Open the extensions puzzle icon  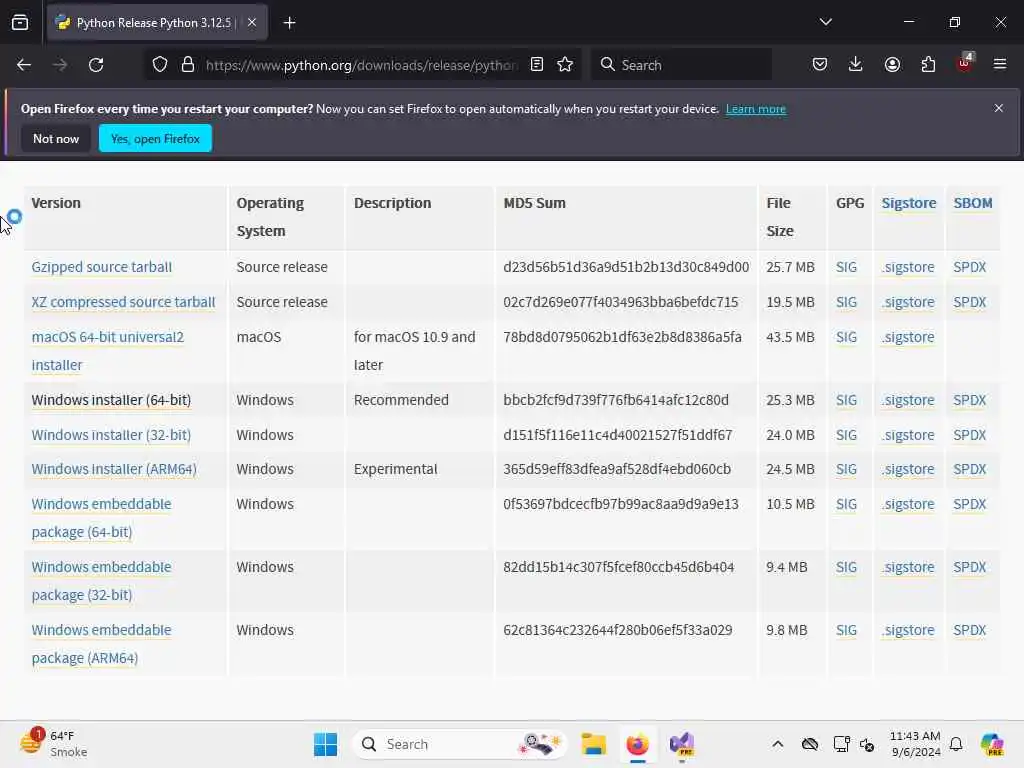coord(928,65)
